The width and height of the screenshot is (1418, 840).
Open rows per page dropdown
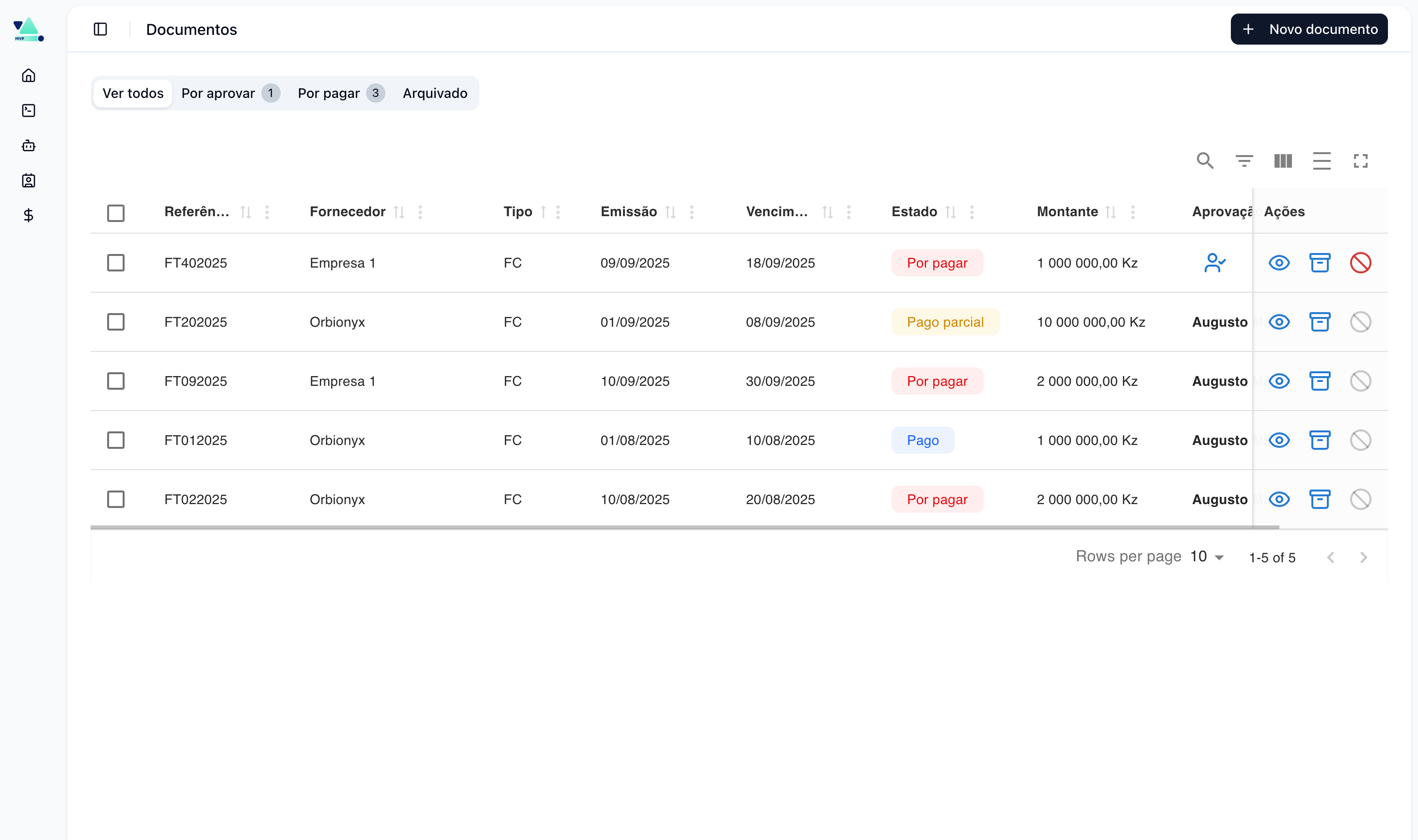(1207, 557)
